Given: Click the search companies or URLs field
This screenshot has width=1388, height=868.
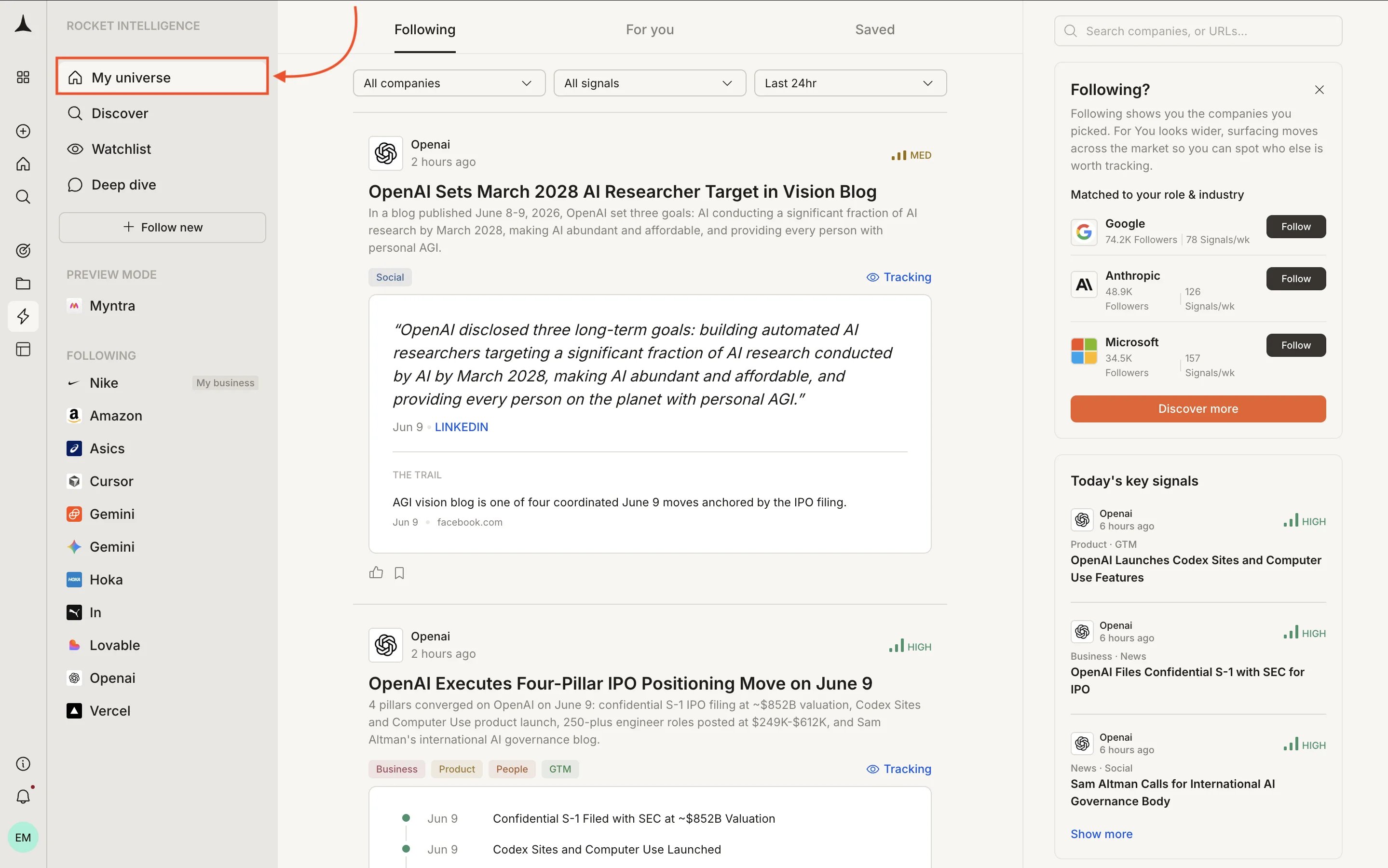Looking at the screenshot, I should tap(1198, 31).
